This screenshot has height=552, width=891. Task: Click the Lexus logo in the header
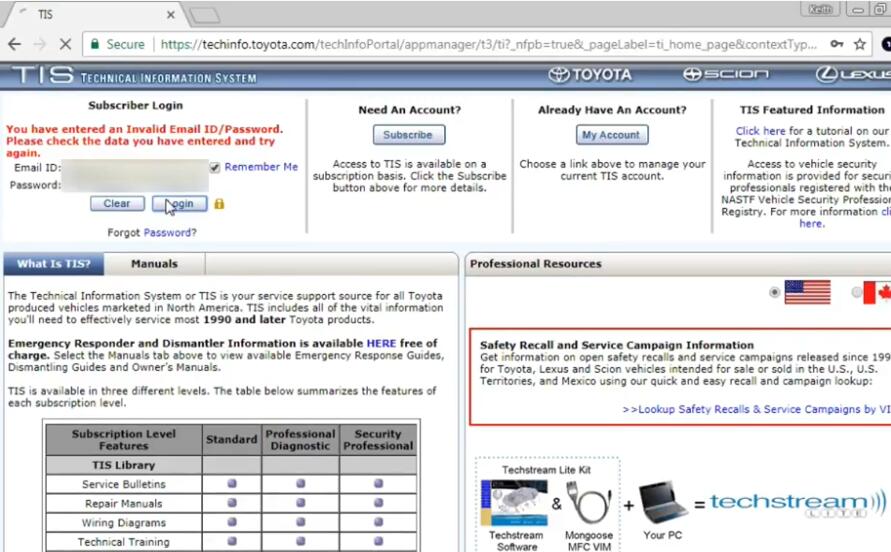pyautogui.click(x=853, y=74)
